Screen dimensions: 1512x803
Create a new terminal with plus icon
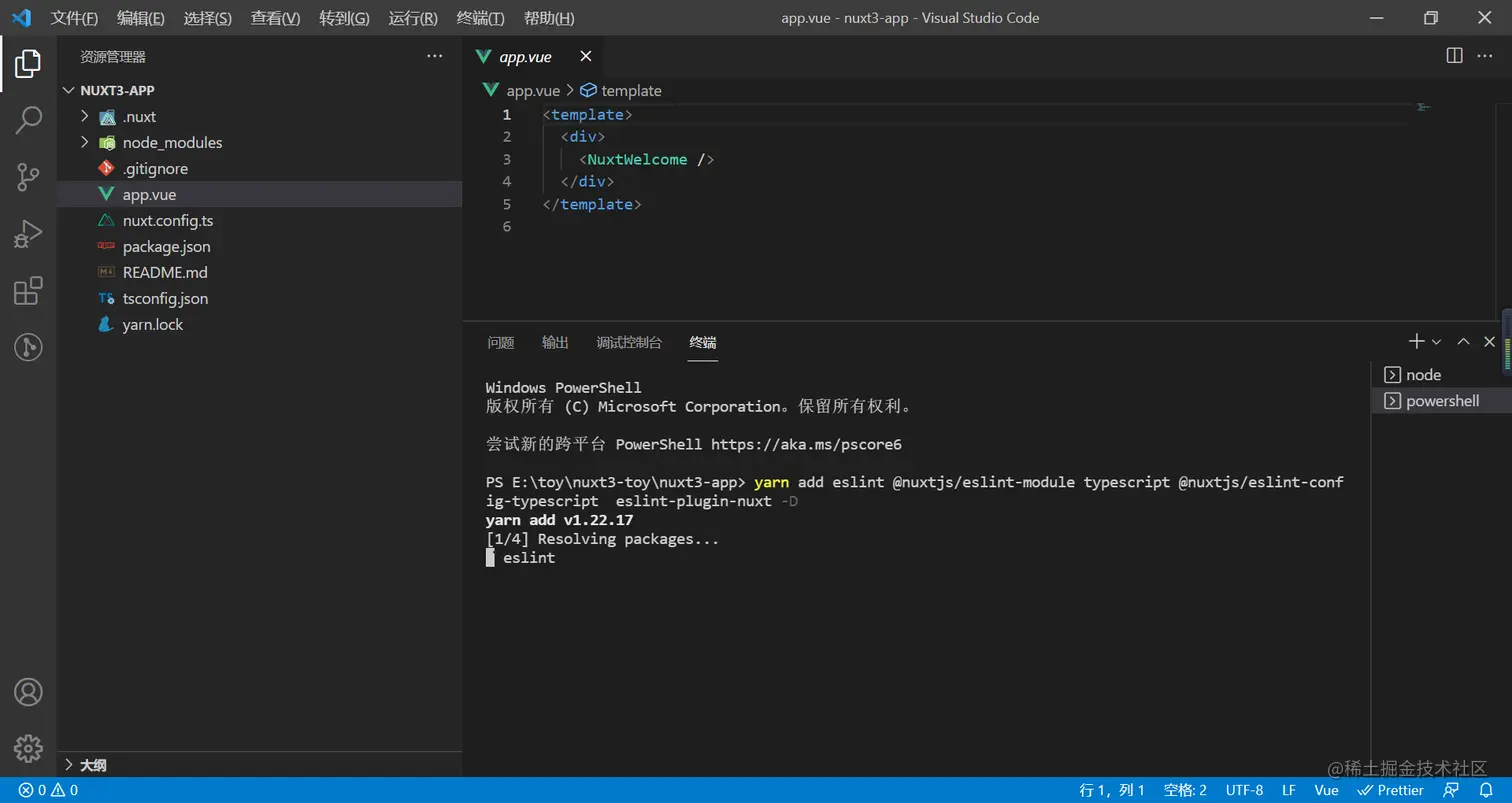(1416, 342)
